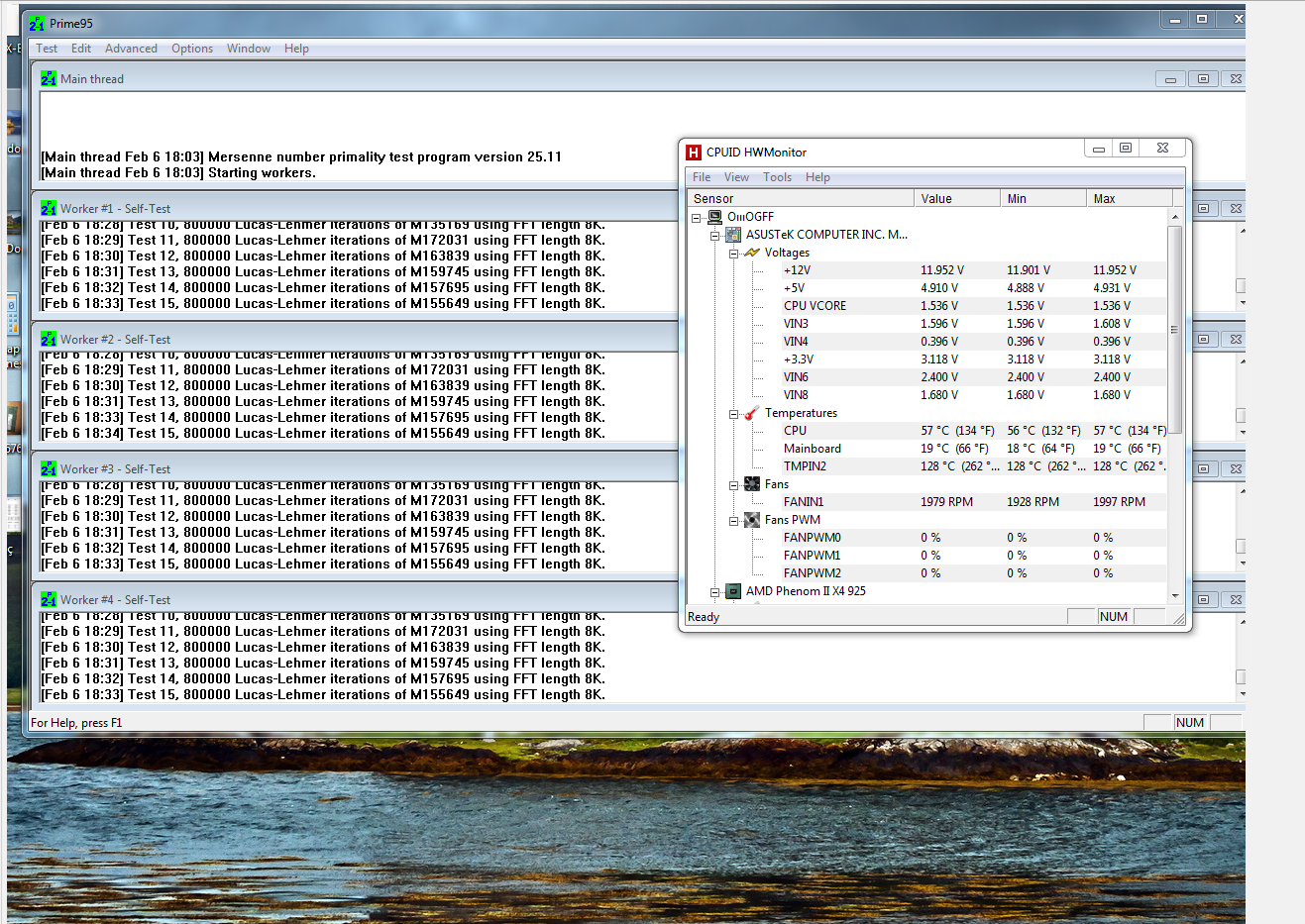Click the Sensor column header

(x=800, y=198)
